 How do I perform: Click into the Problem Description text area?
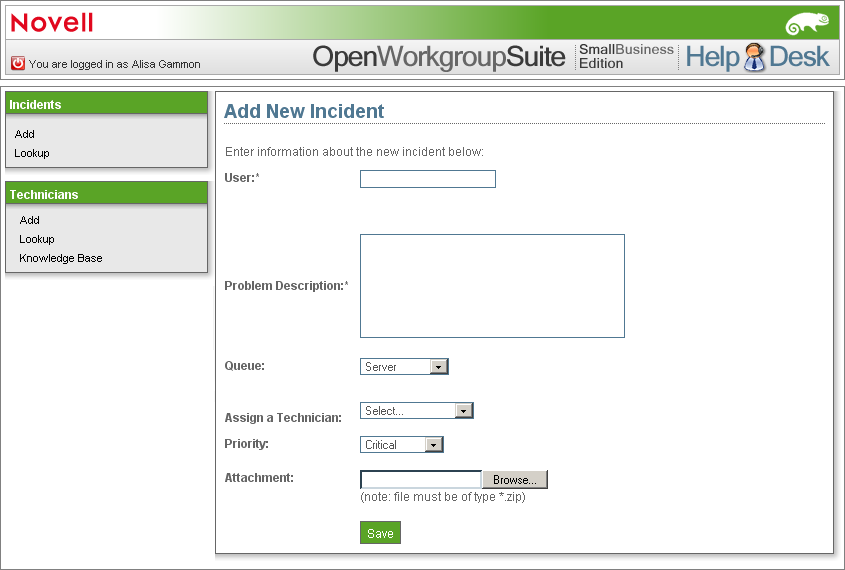pos(492,286)
